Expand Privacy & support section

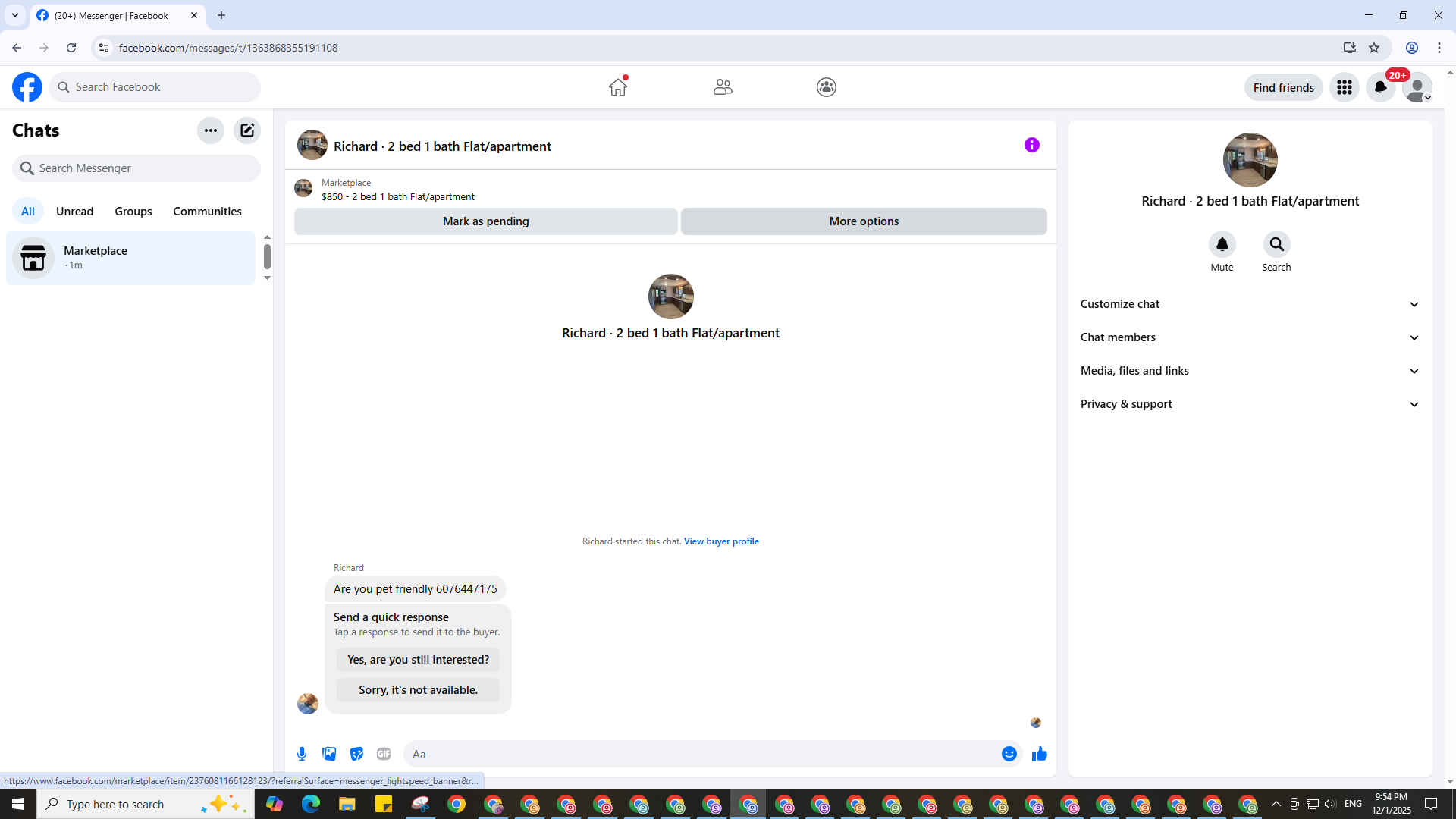point(1250,404)
